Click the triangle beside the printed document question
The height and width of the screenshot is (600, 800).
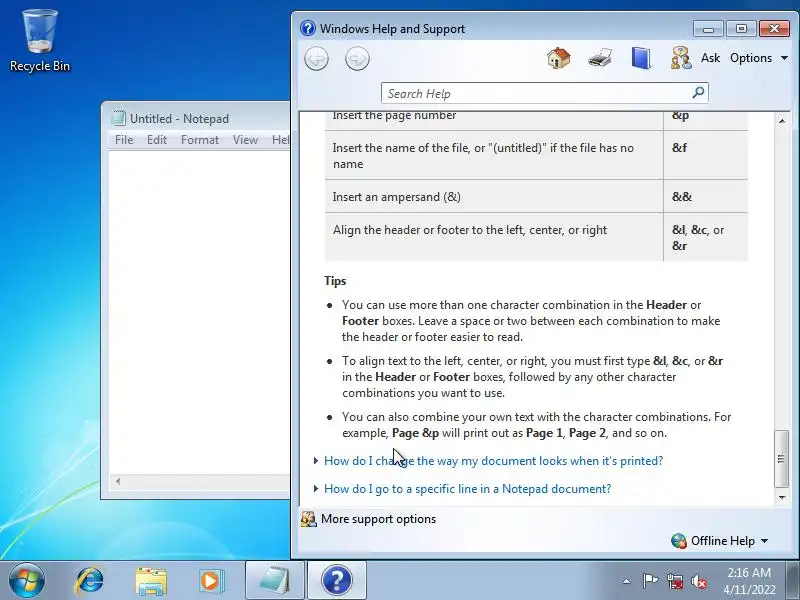(x=316, y=461)
